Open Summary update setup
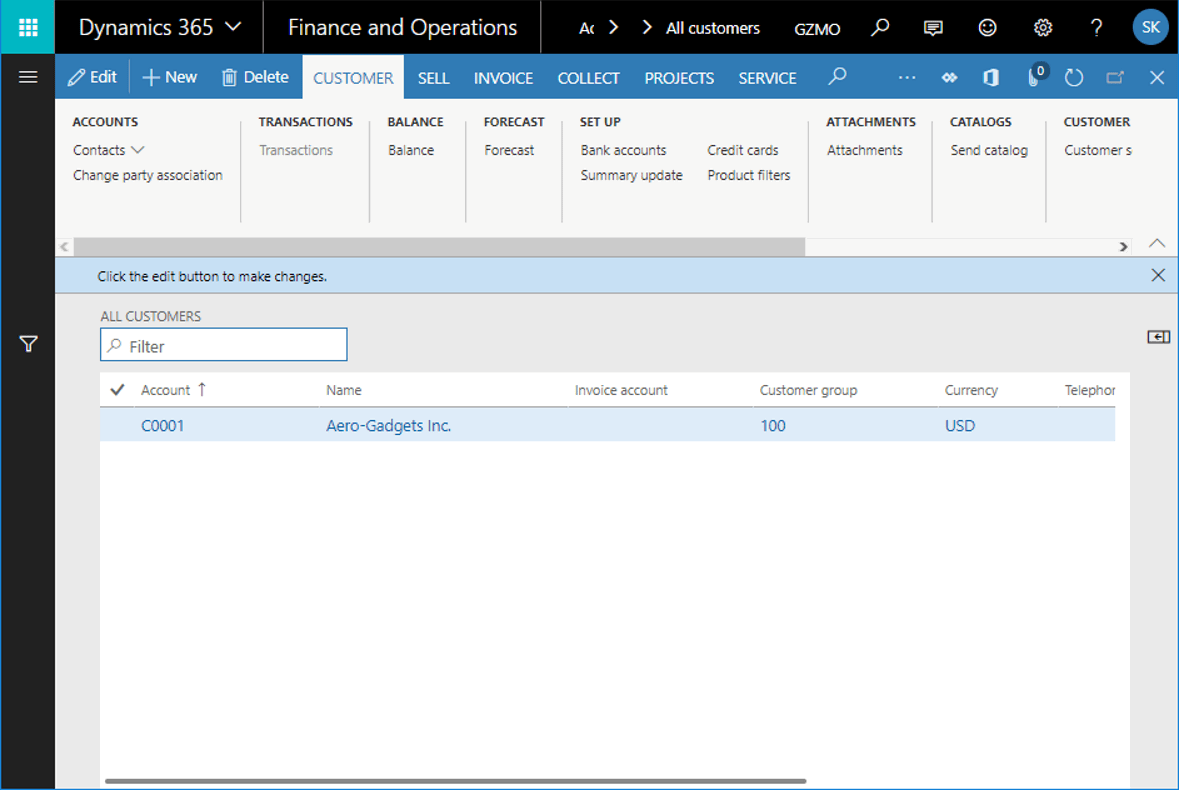The image size is (1180, 791). [x=631, y=175]
